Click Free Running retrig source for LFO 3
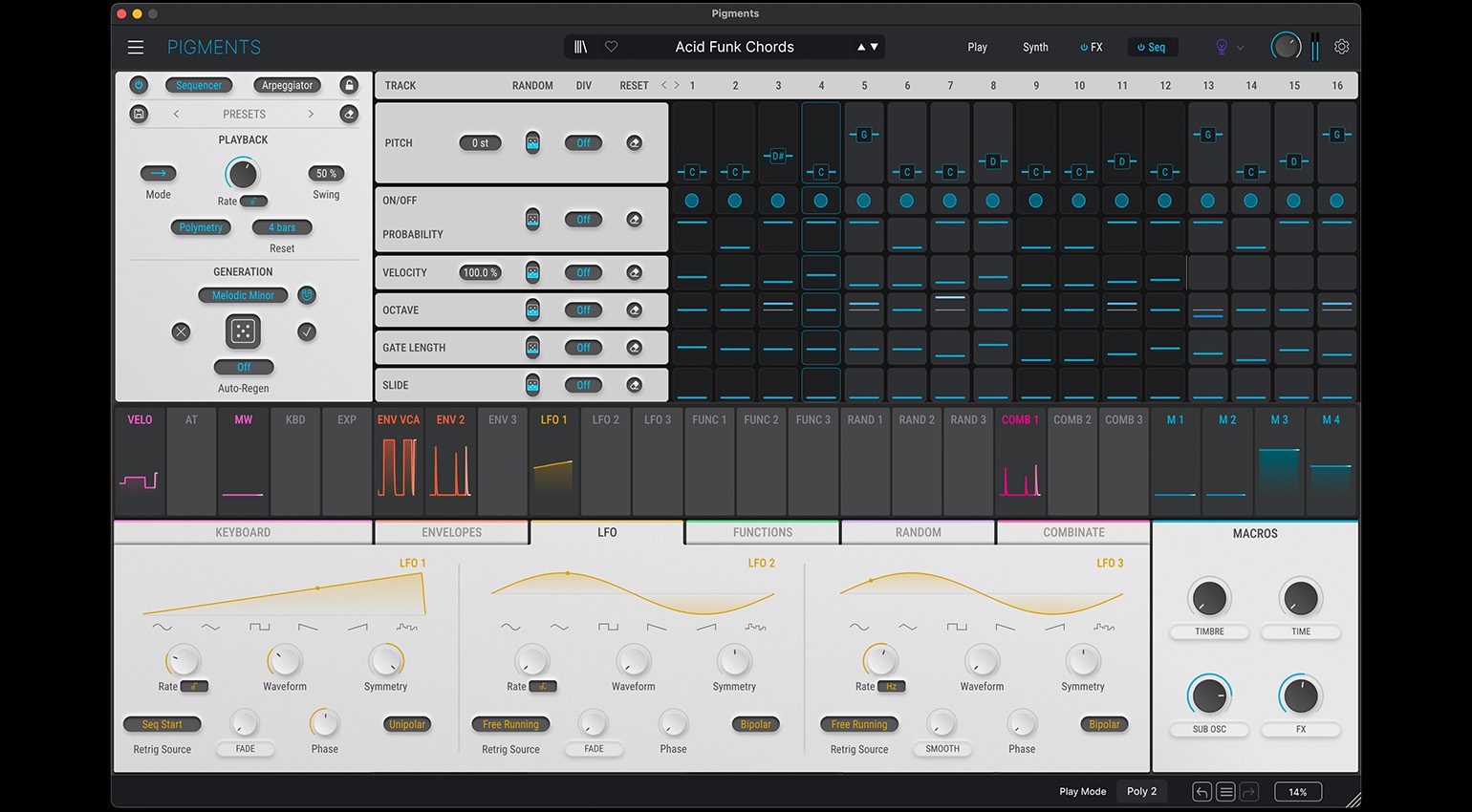 coord(858,724)
